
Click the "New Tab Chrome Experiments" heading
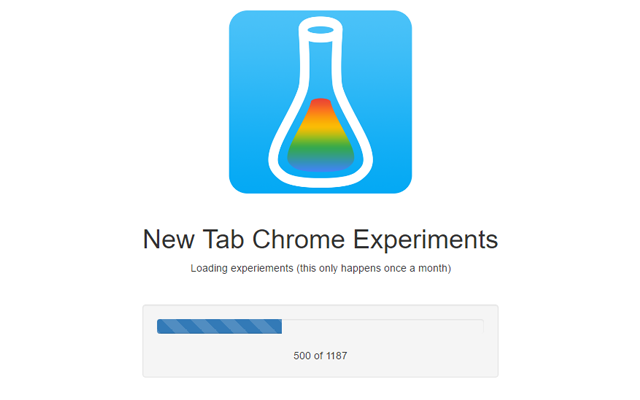[320, 240]
